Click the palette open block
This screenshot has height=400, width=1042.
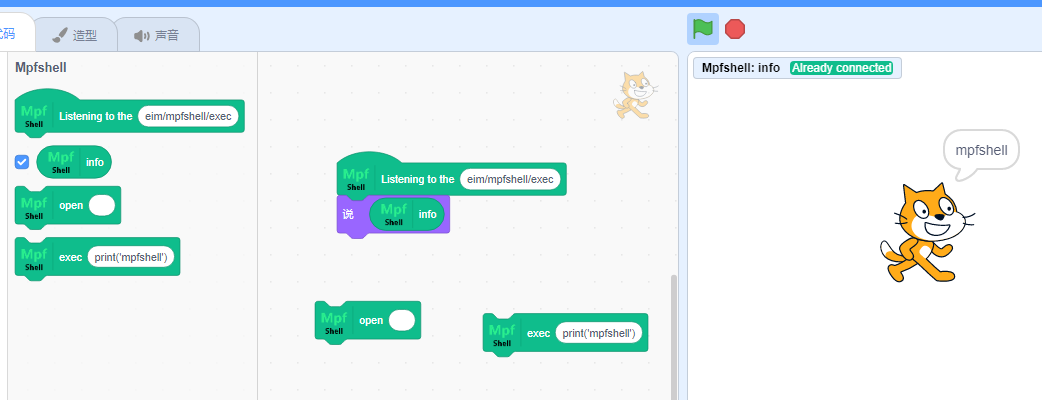(68, 206)
